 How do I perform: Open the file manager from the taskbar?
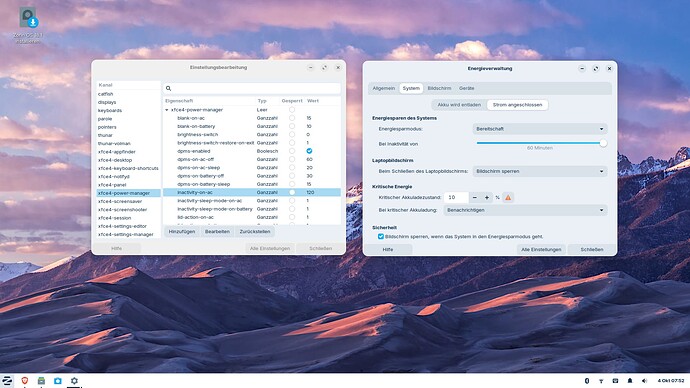pos(41,381)
